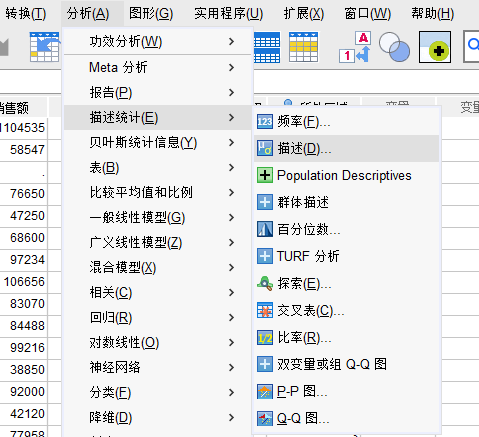The height and width of the screenshot is (437, 479).
Task: Expand the 功效分析(W) submenu arrow
Action: coord(232,42)
